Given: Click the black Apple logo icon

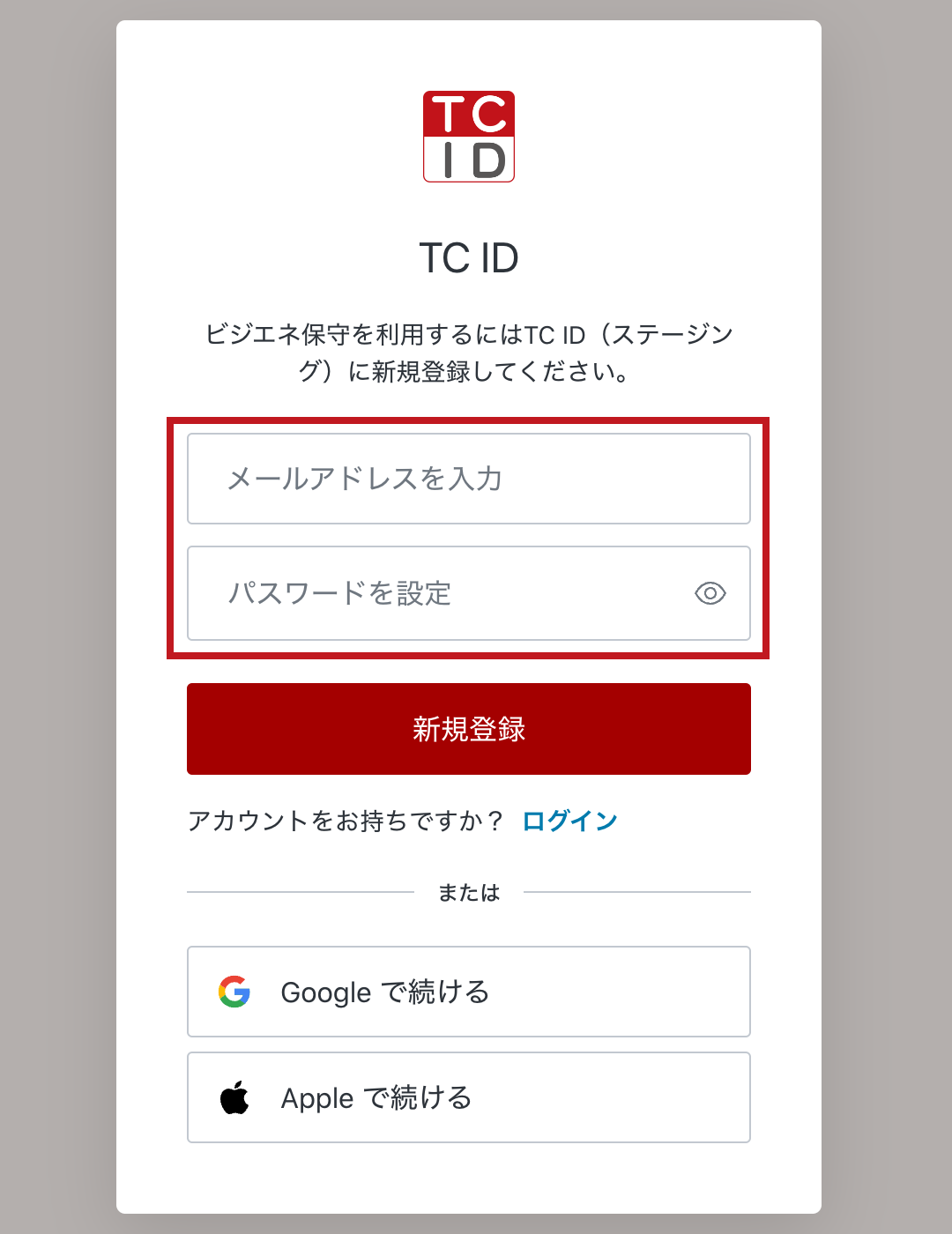Looking at the screenshot, I should (x=234, y=1097).
